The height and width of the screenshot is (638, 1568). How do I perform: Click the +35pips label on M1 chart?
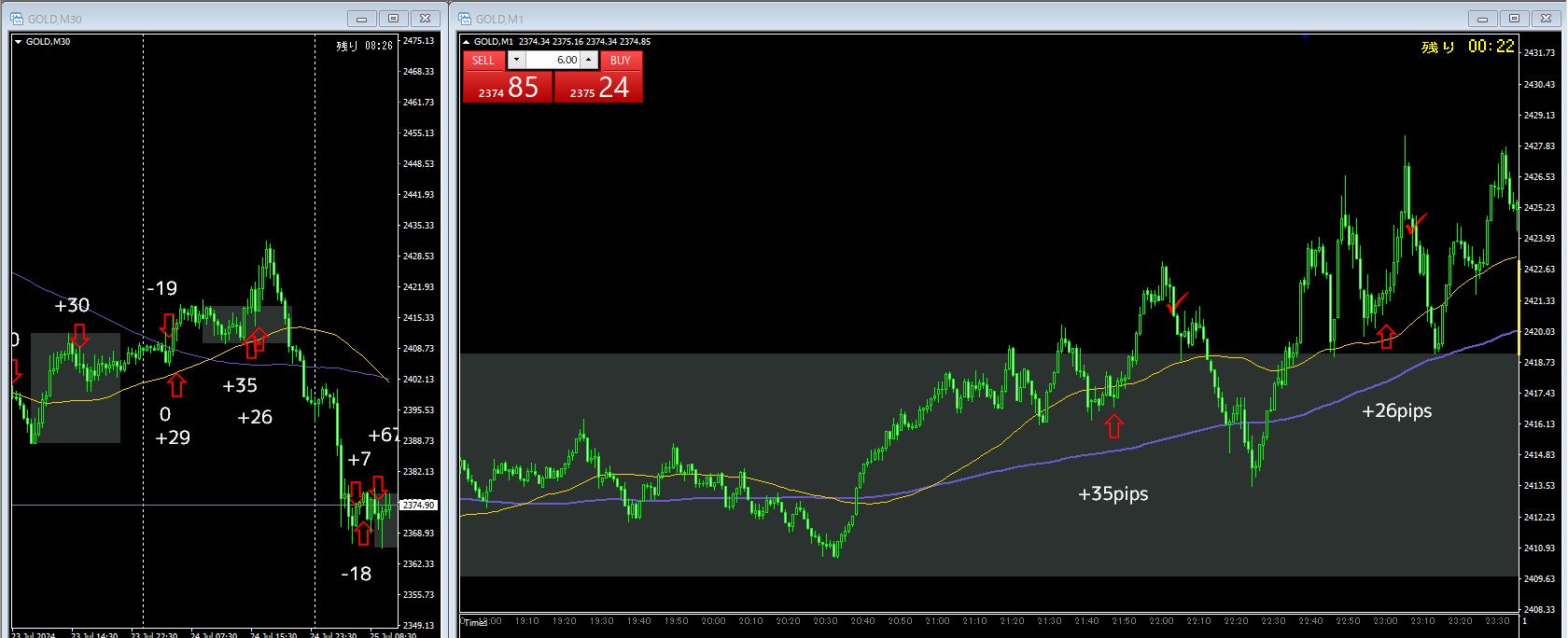(1113, 493)
